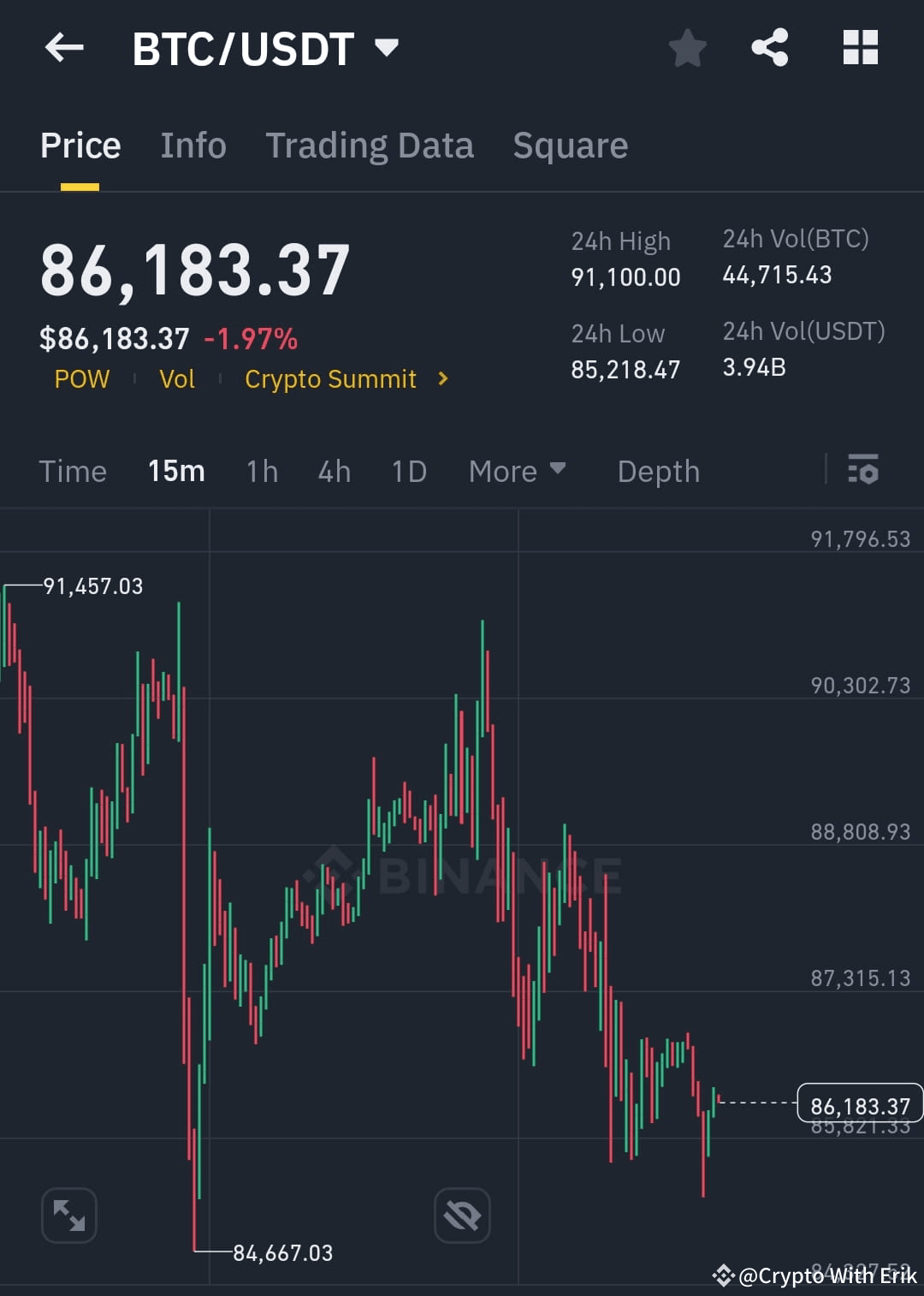The width and height of the screenshot is (924, 1296).
Task: Open the grid layout icon top right
Action: click(861, 47)
